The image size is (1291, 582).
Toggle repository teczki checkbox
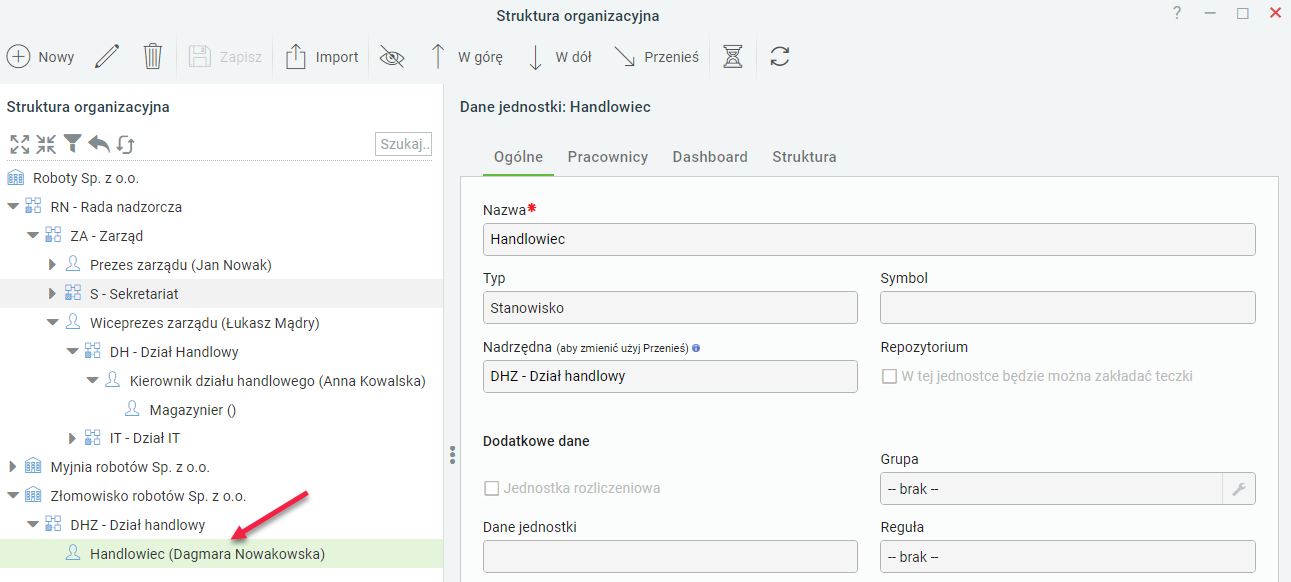(x=888, y=377)
